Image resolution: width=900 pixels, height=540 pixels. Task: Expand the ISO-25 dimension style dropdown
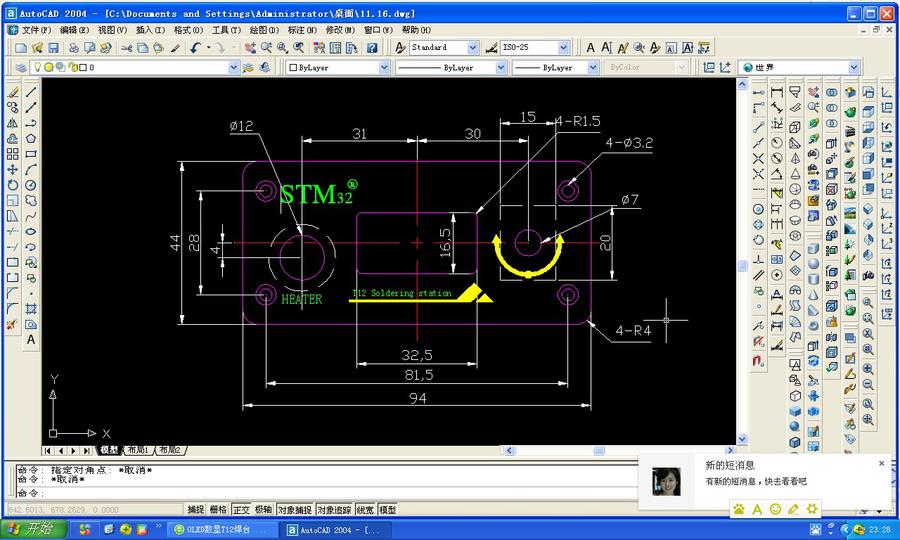(564, 48)
